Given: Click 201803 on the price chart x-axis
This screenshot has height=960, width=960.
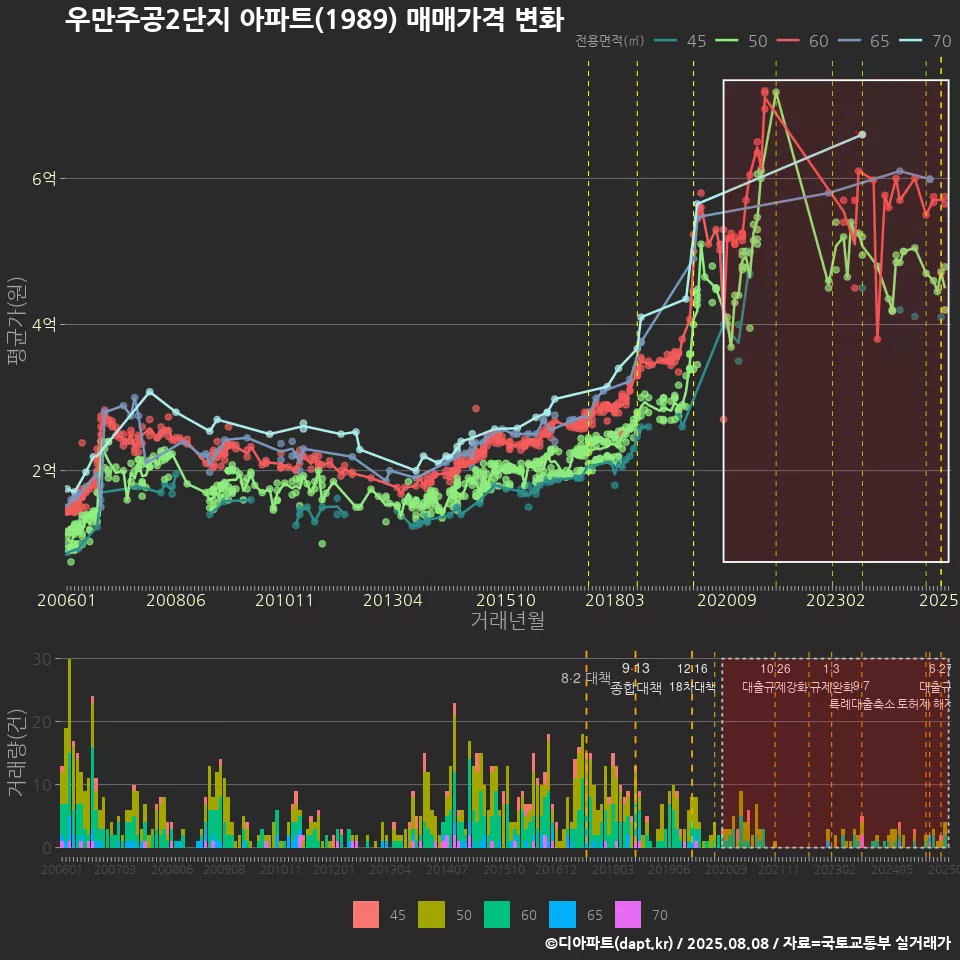Looking at the screenshot, I should pos(615,600).
